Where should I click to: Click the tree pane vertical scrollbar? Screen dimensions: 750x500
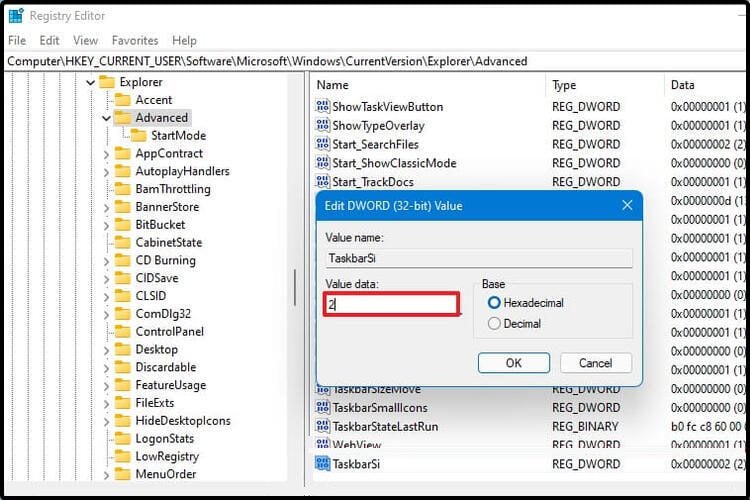point(295,287)
